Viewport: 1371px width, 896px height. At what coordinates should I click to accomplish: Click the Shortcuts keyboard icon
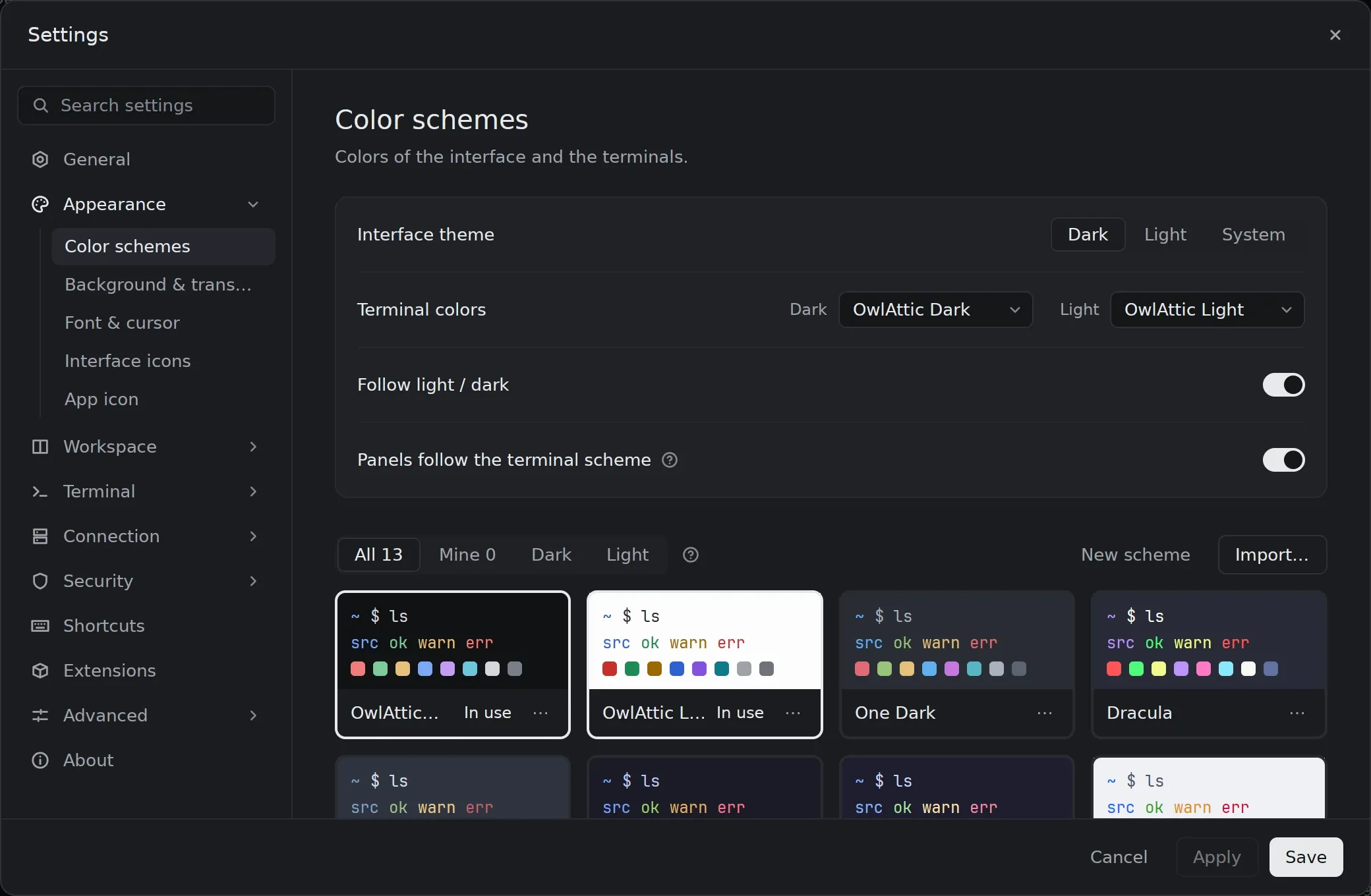tap(40, 626)
